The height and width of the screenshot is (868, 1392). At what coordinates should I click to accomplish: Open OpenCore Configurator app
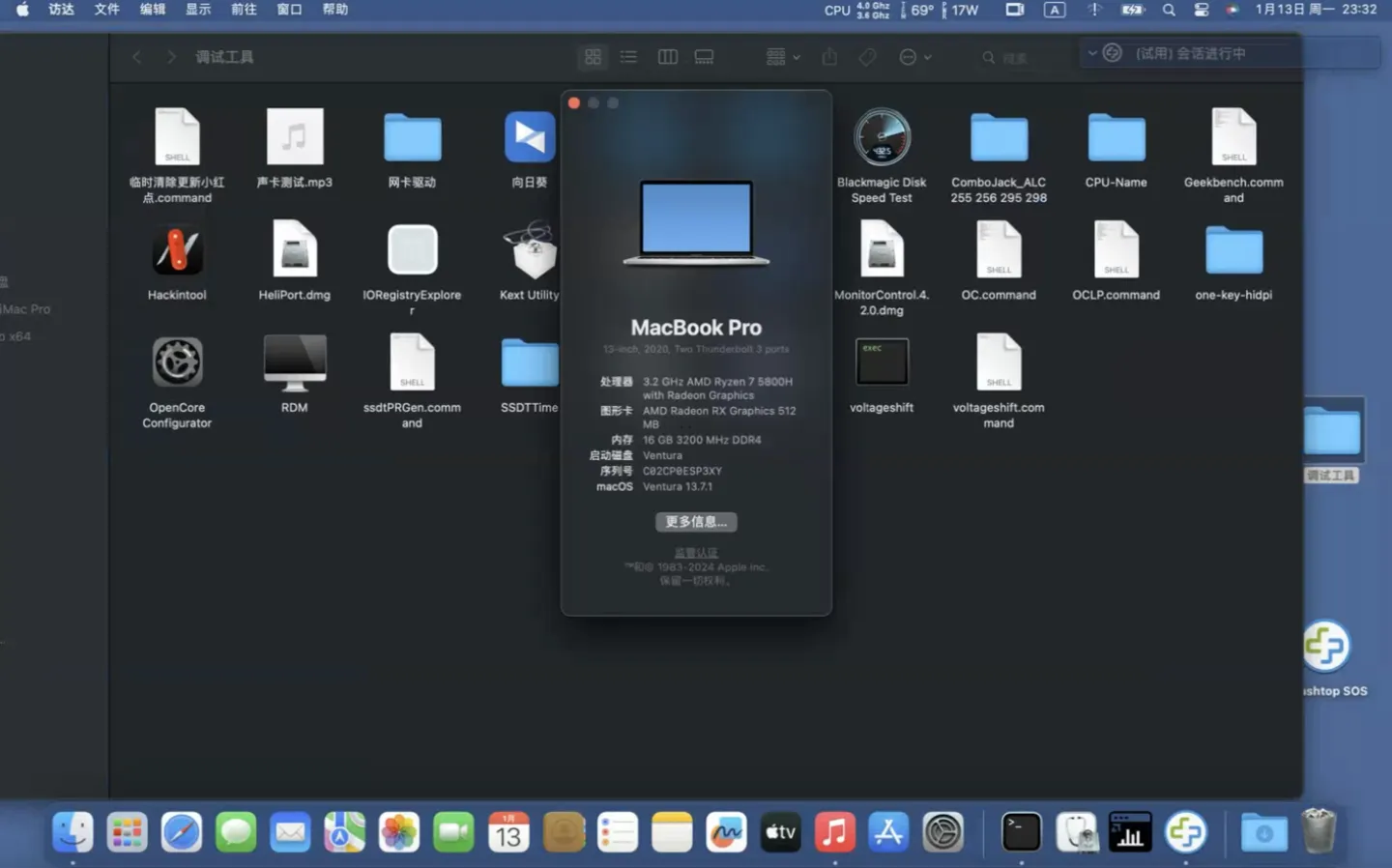(177, 363)
